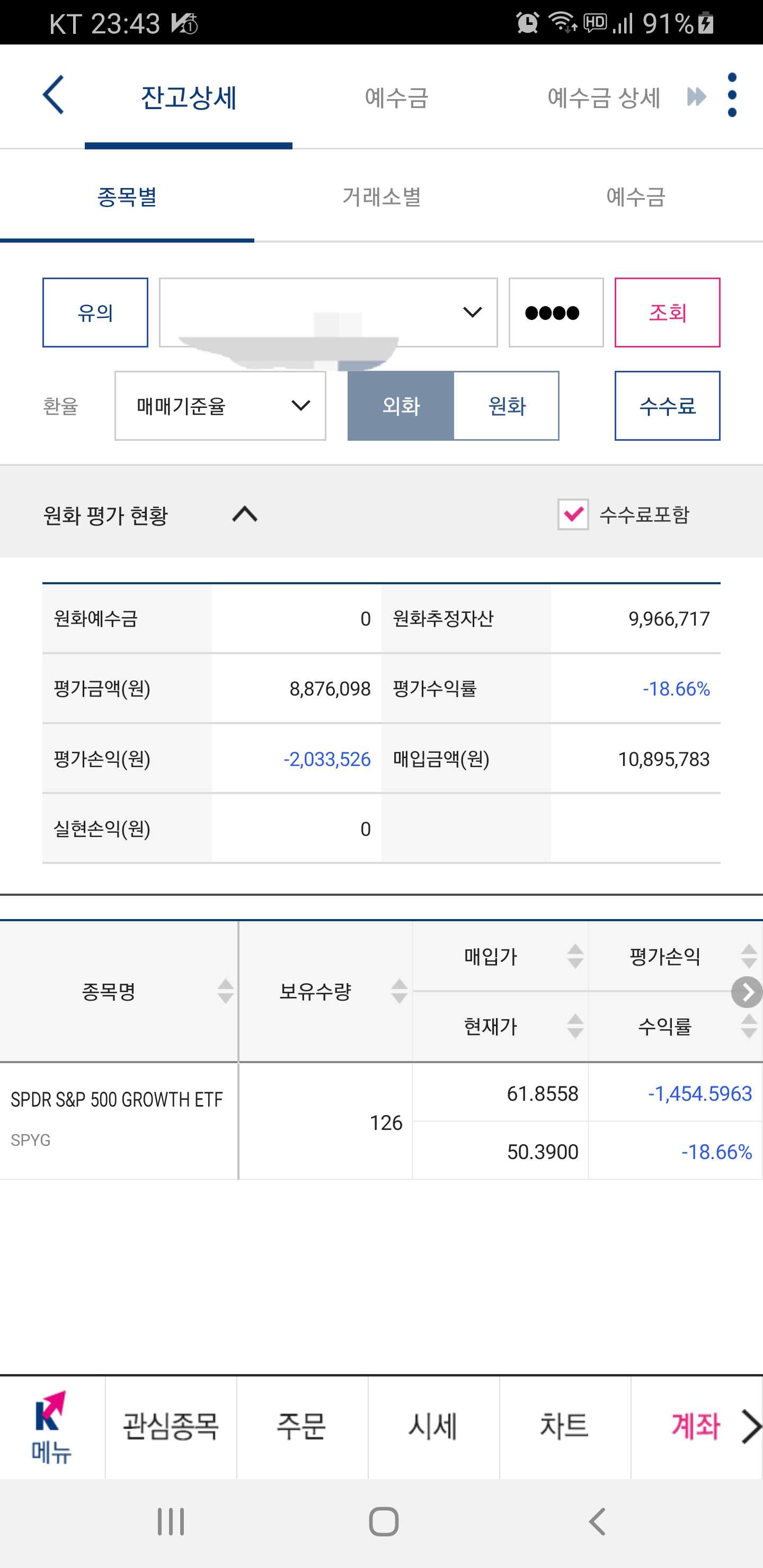Viewport: 763px width, 1568px height.
Task: Open the three-dot more options menu
Action: (732, 95)
